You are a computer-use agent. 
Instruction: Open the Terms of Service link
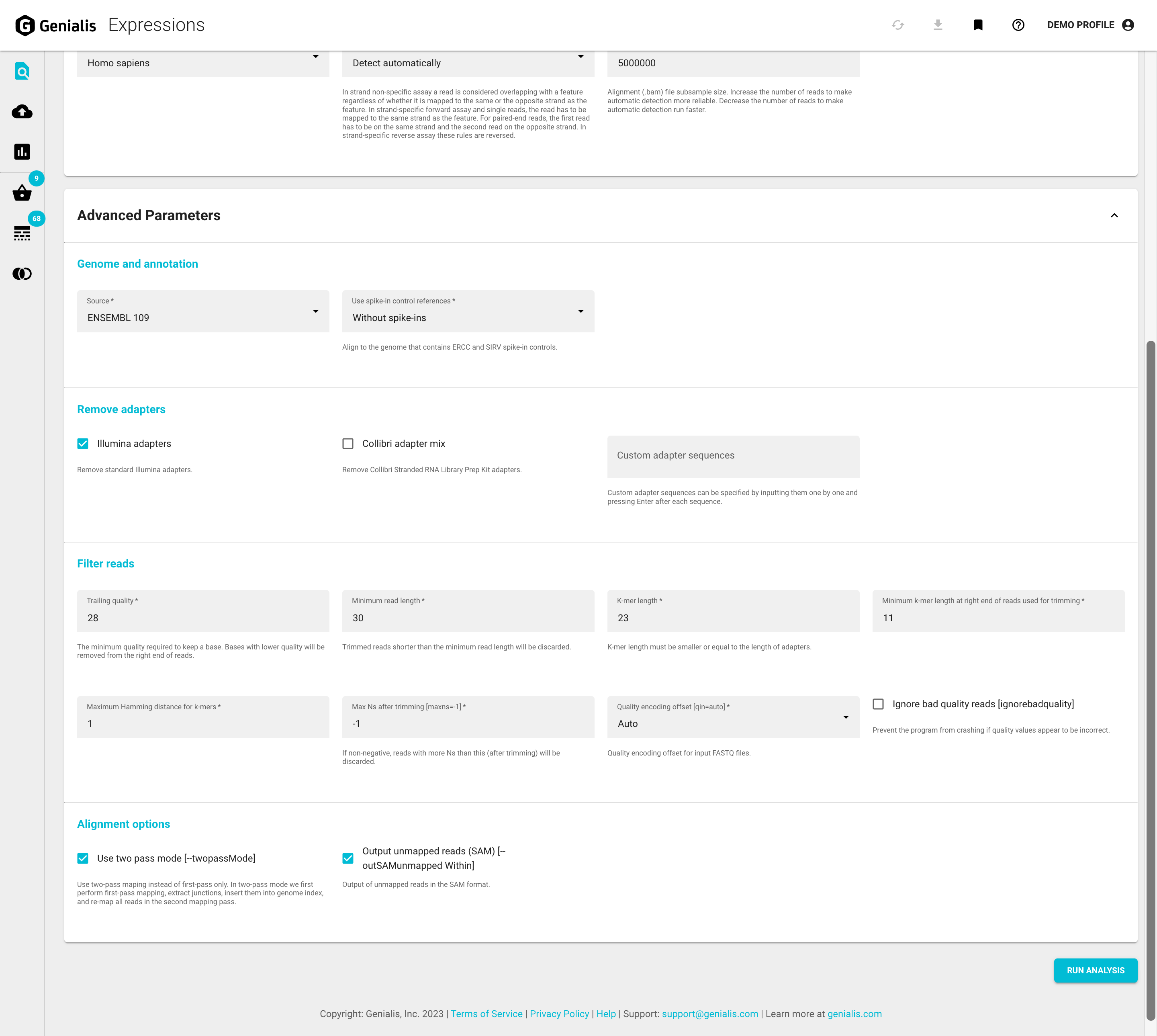point(486,1014)
